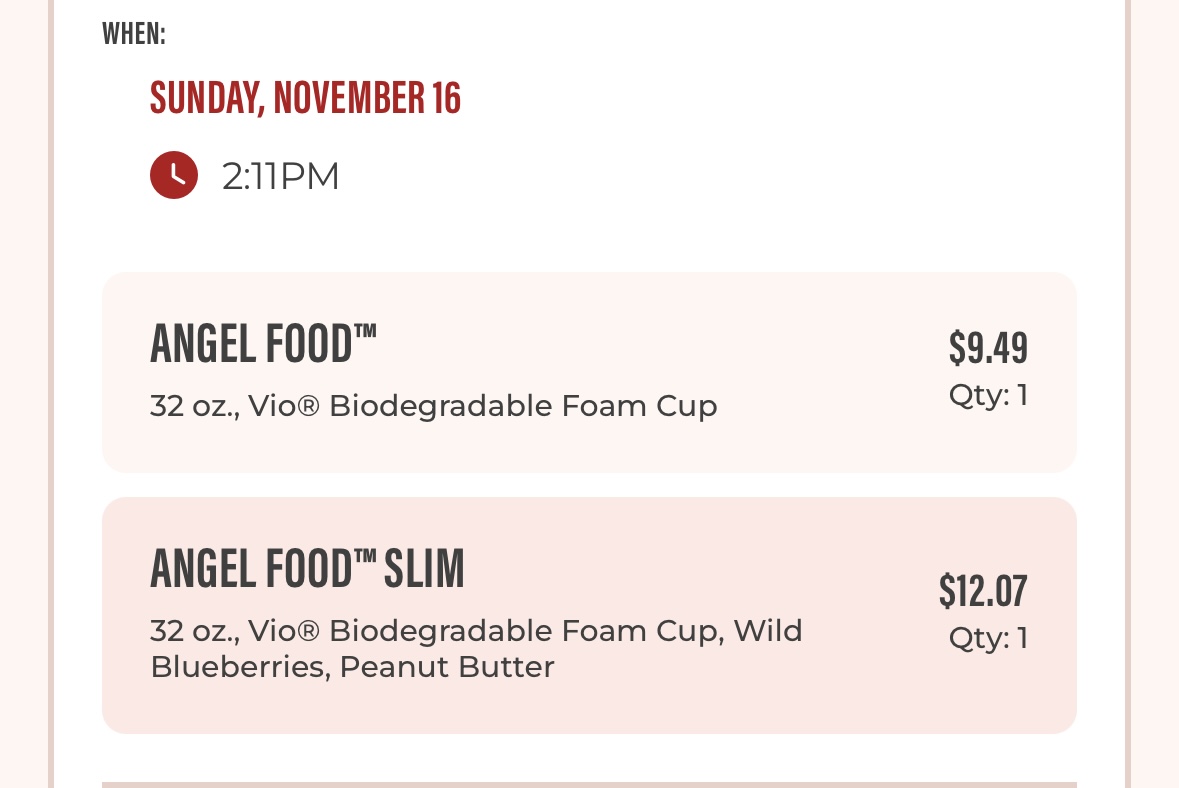Click the red clock icon

coord(174,176)
